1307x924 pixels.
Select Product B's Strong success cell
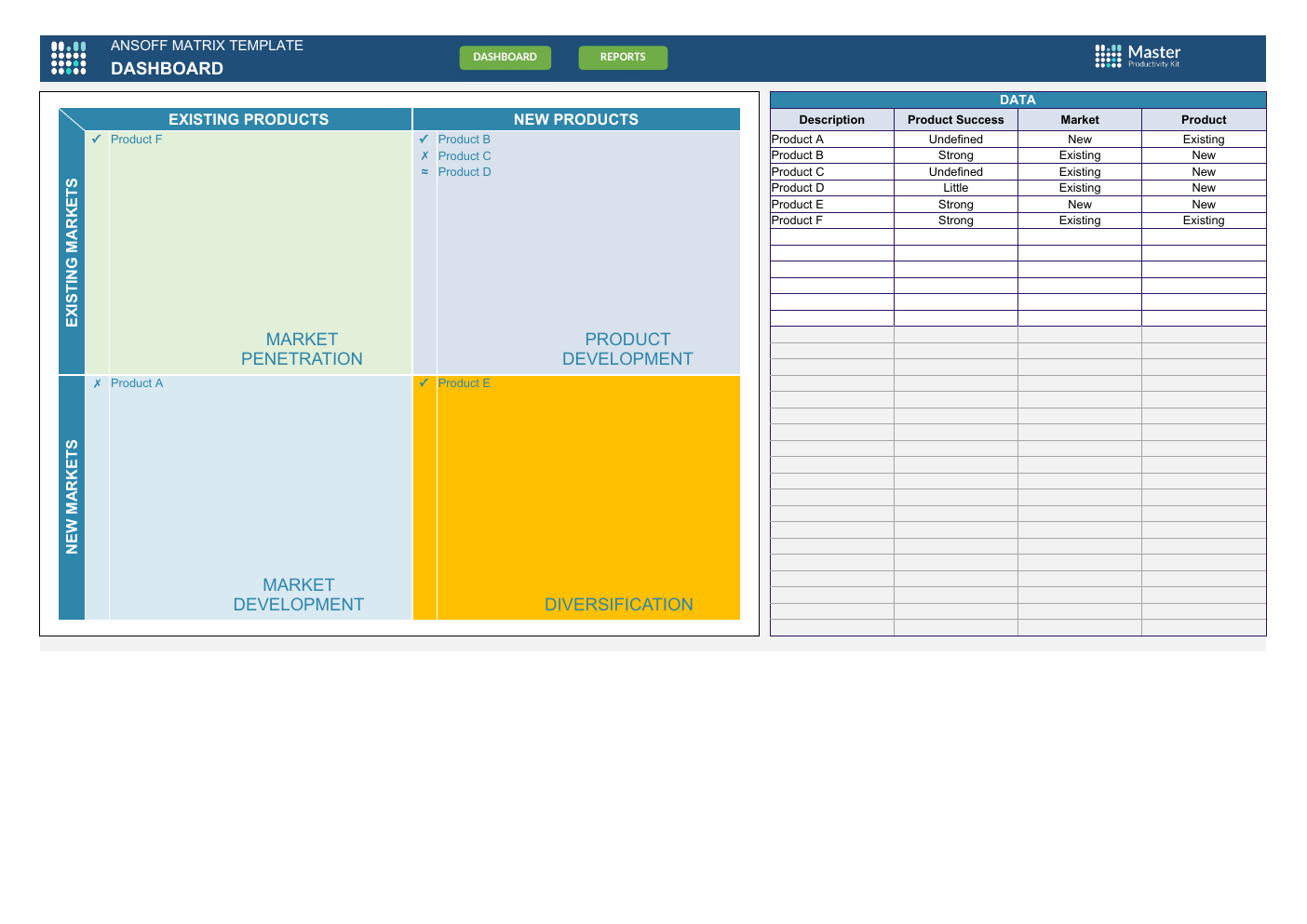pyautogui.click(x=956, y=155)
